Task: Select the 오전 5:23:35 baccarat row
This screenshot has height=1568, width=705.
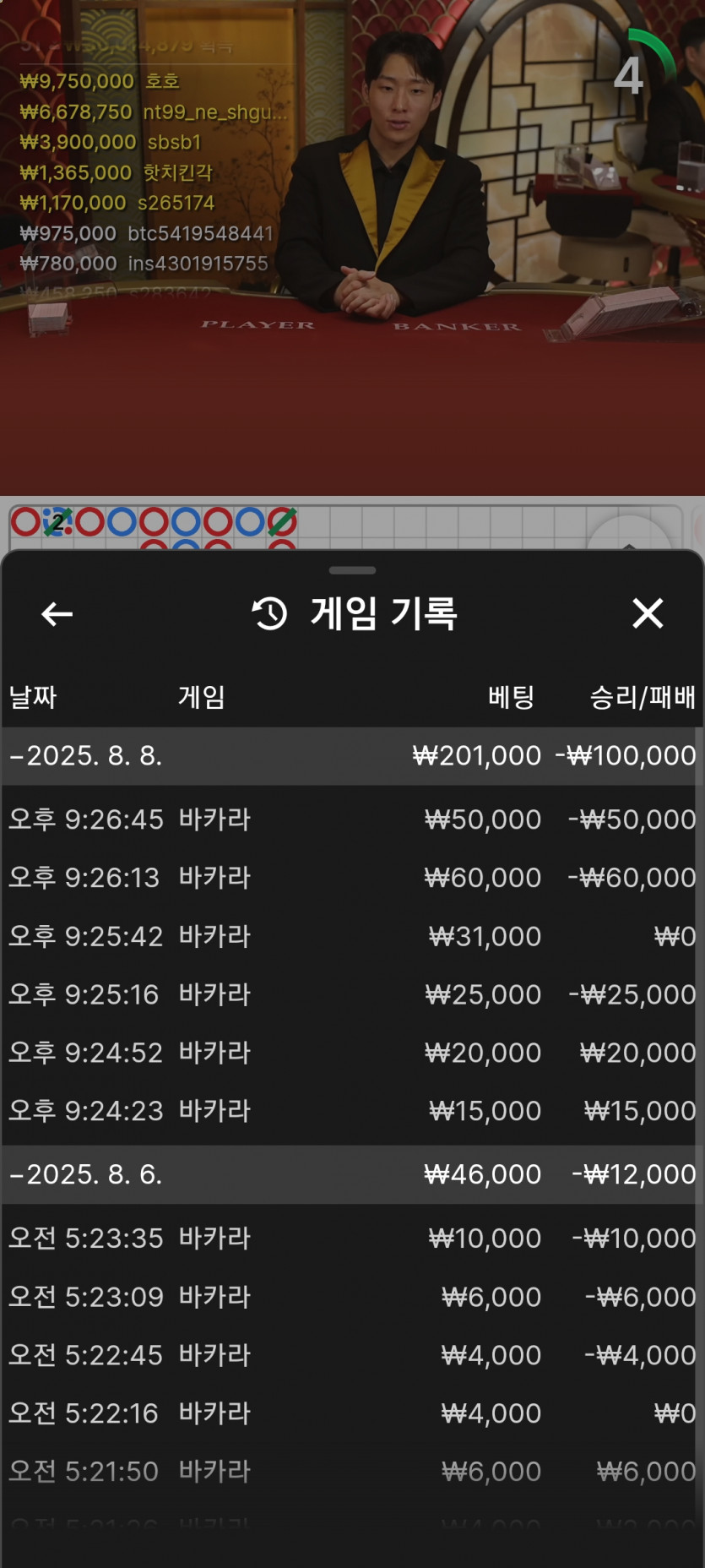Action: [x=352, y=1238]
